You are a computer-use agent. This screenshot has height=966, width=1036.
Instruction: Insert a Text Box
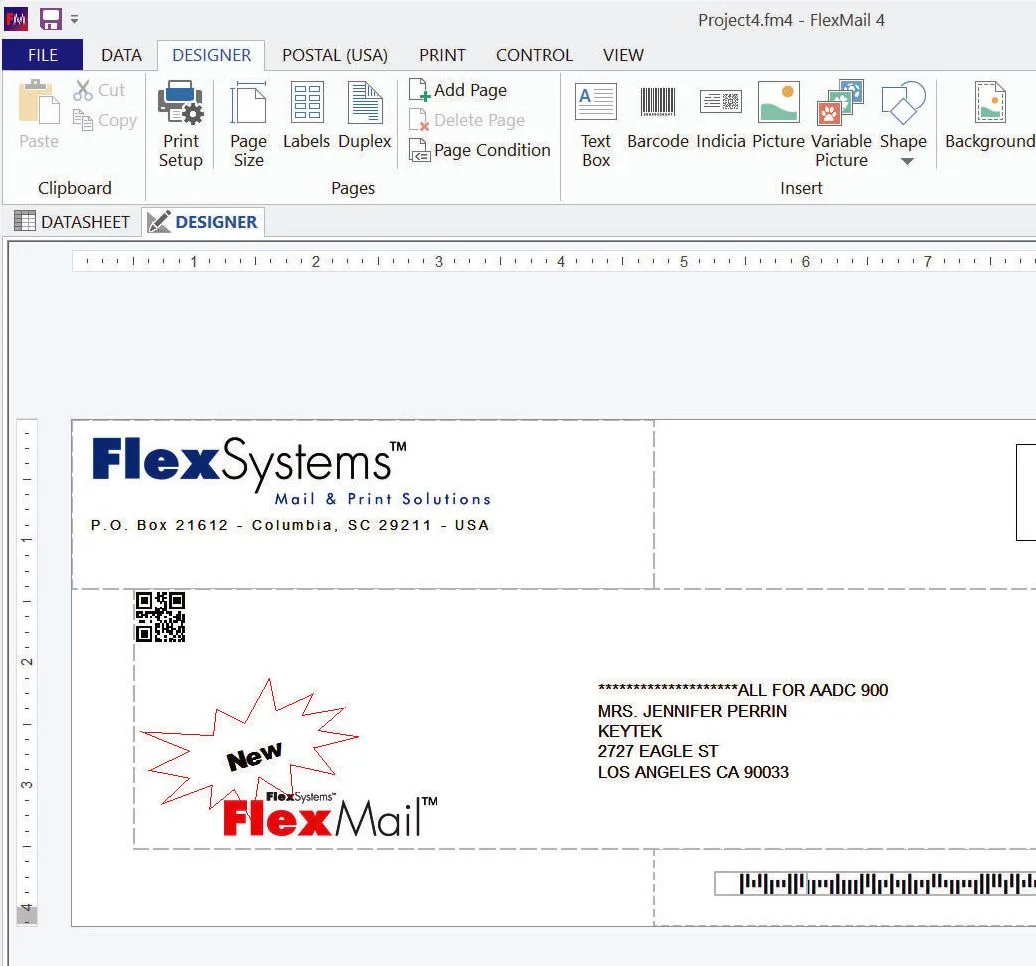click(x=596, y=124)
